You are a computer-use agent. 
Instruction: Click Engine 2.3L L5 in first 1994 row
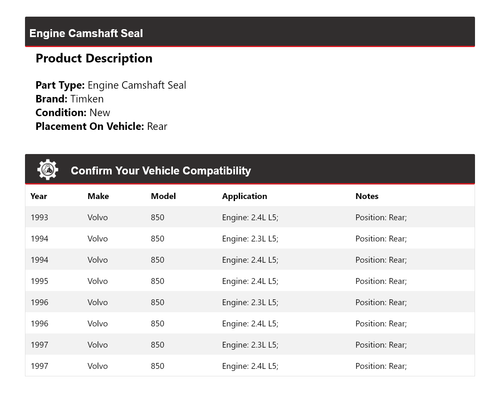click(250, 239)
